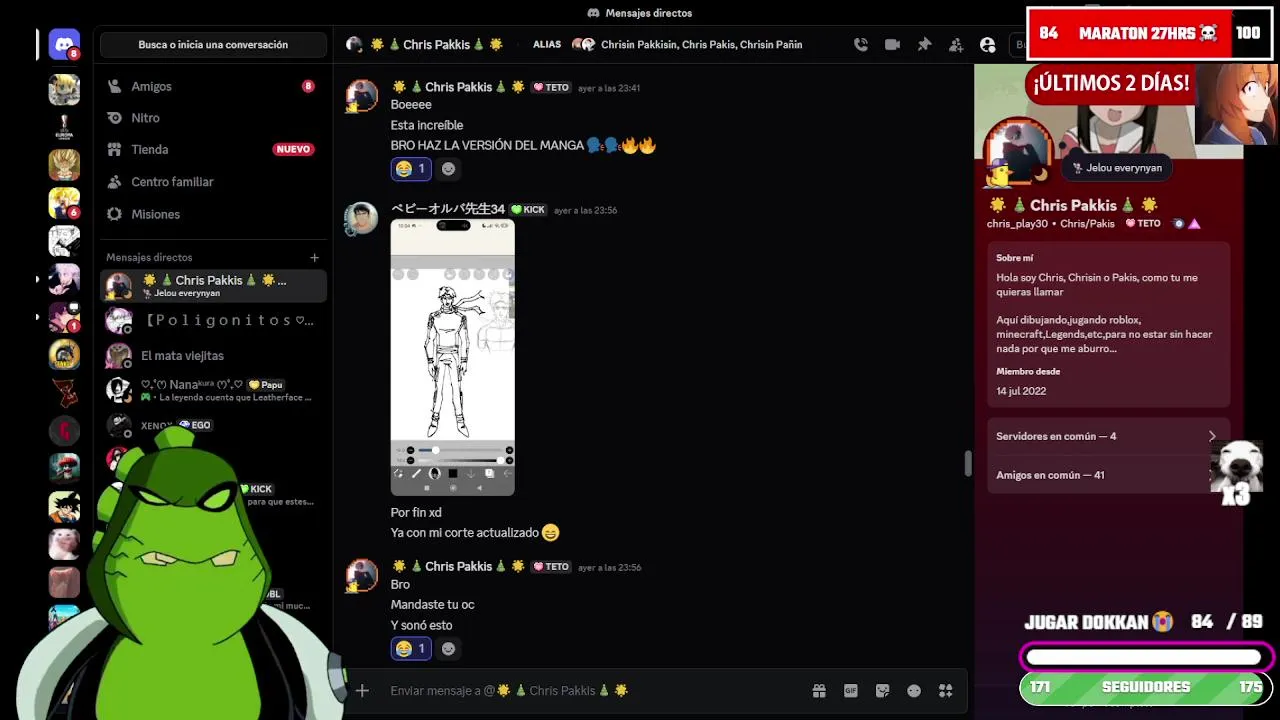Toggle laughing reaction under 'BRO HAZ LA VERSIÓN'
The width and height of the screenshot is (1280, 720).
click(x=411, y=169)
